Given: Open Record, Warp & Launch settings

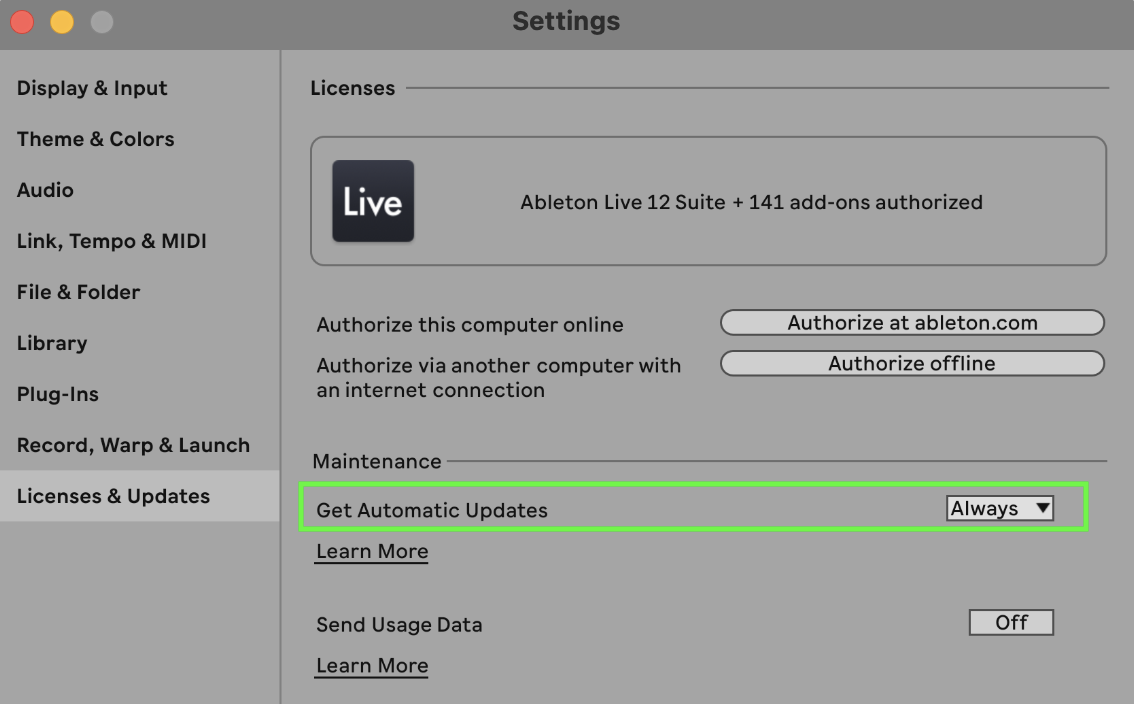Looking at the screenshot, I should pos(133,445).
